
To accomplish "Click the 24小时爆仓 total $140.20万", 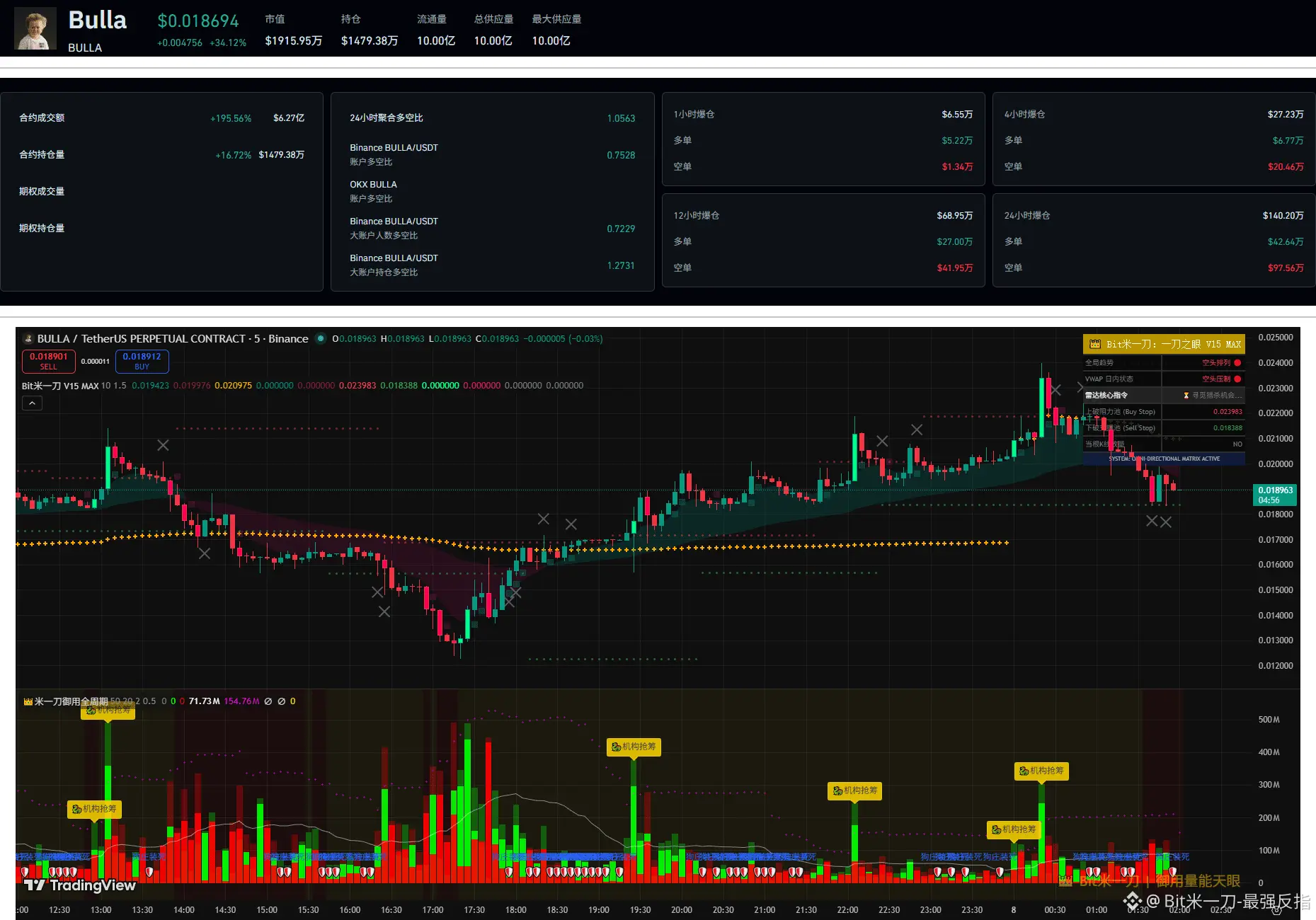I will coord(1283,215).
